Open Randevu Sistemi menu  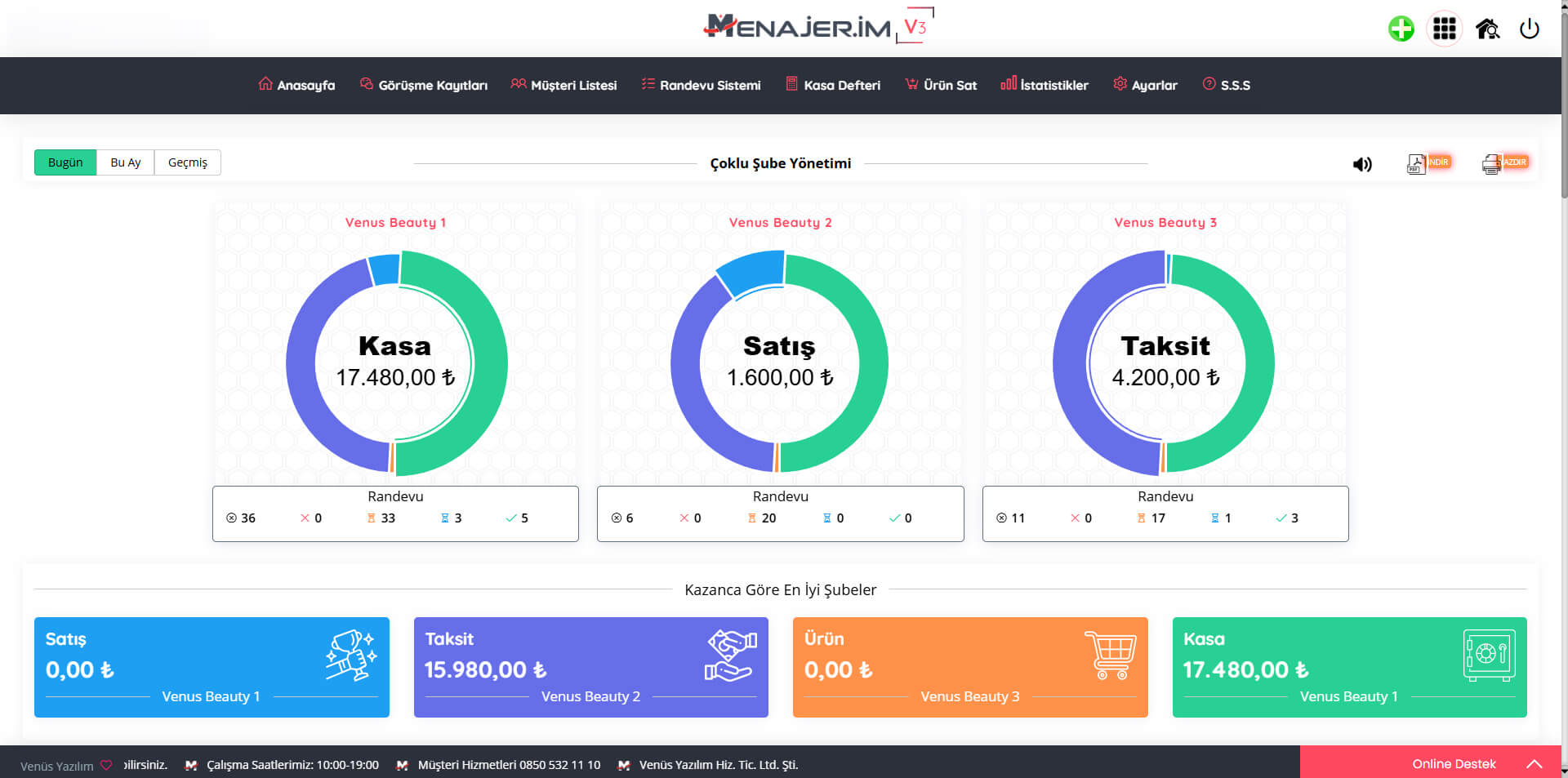(701, 85)
